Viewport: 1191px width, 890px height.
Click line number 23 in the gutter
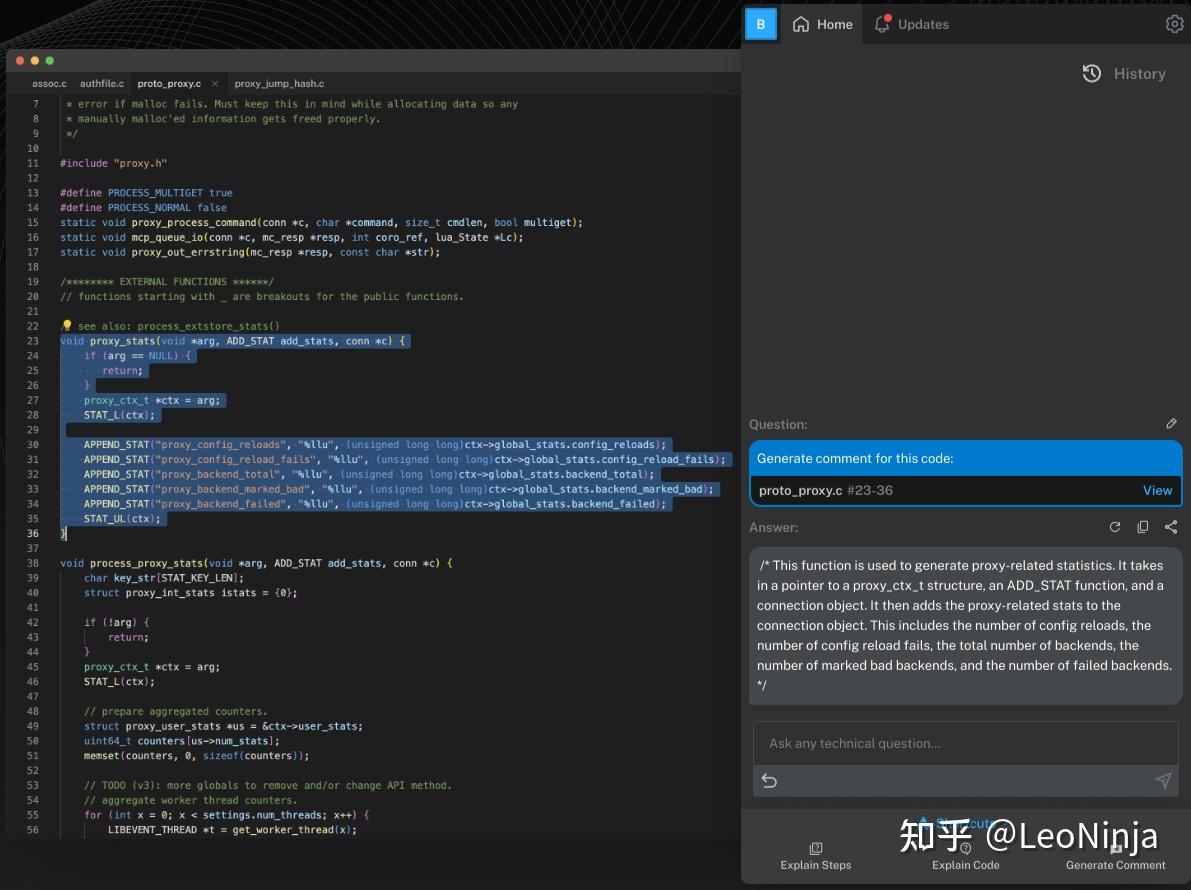tap(33, 341)
